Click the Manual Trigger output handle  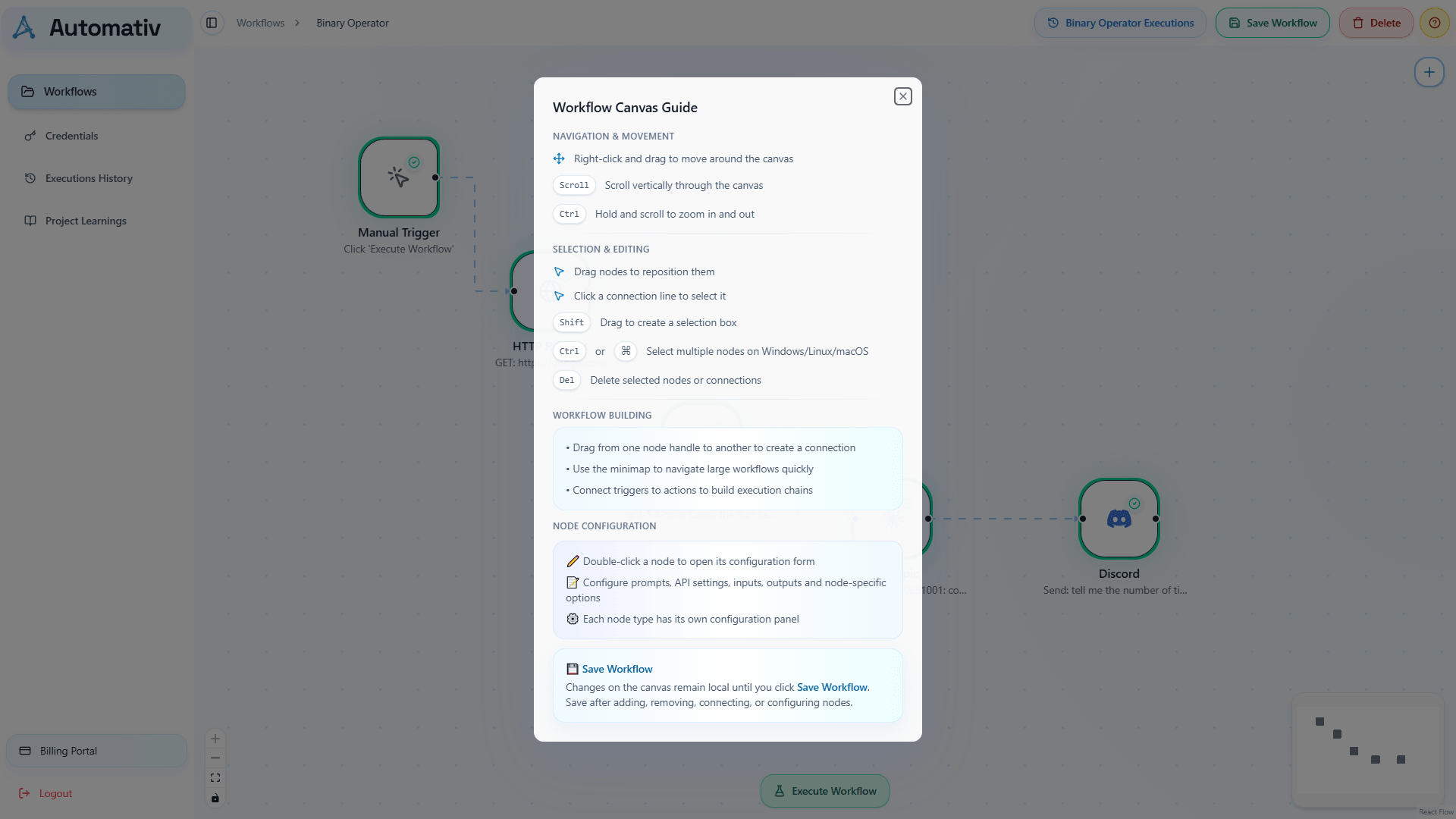point(435,177)
